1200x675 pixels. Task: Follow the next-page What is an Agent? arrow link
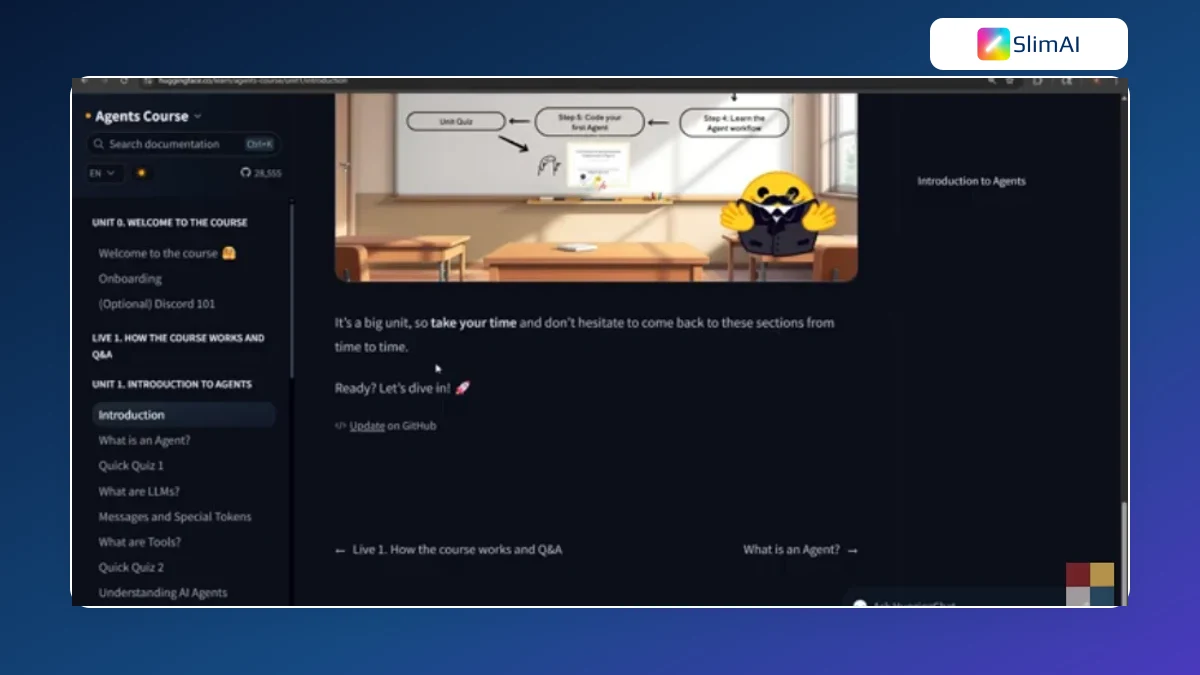(x=800, y=550)
